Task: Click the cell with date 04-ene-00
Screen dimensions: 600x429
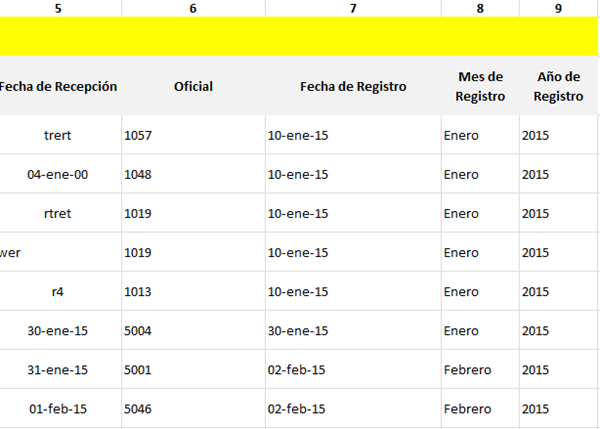Action: (58, 174)
